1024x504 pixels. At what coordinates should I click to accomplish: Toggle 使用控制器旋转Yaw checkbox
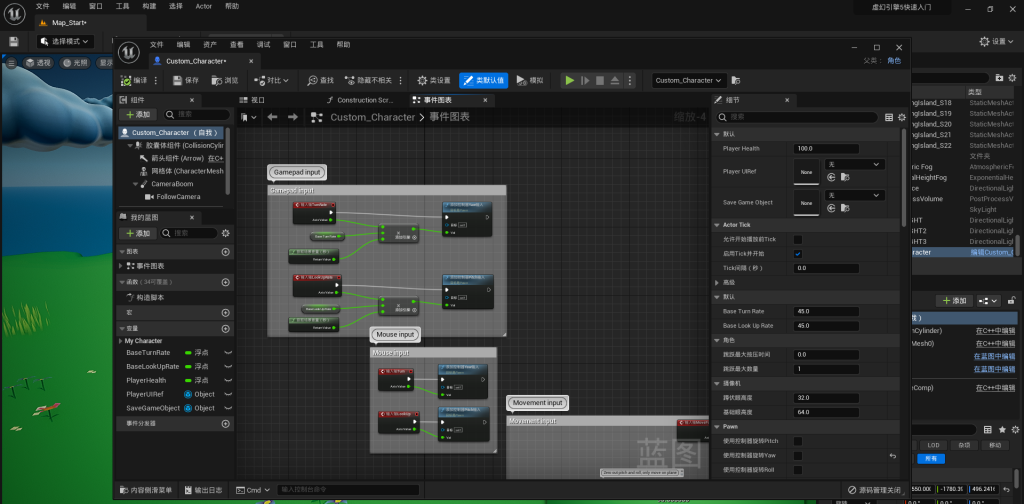pos(798,456)
